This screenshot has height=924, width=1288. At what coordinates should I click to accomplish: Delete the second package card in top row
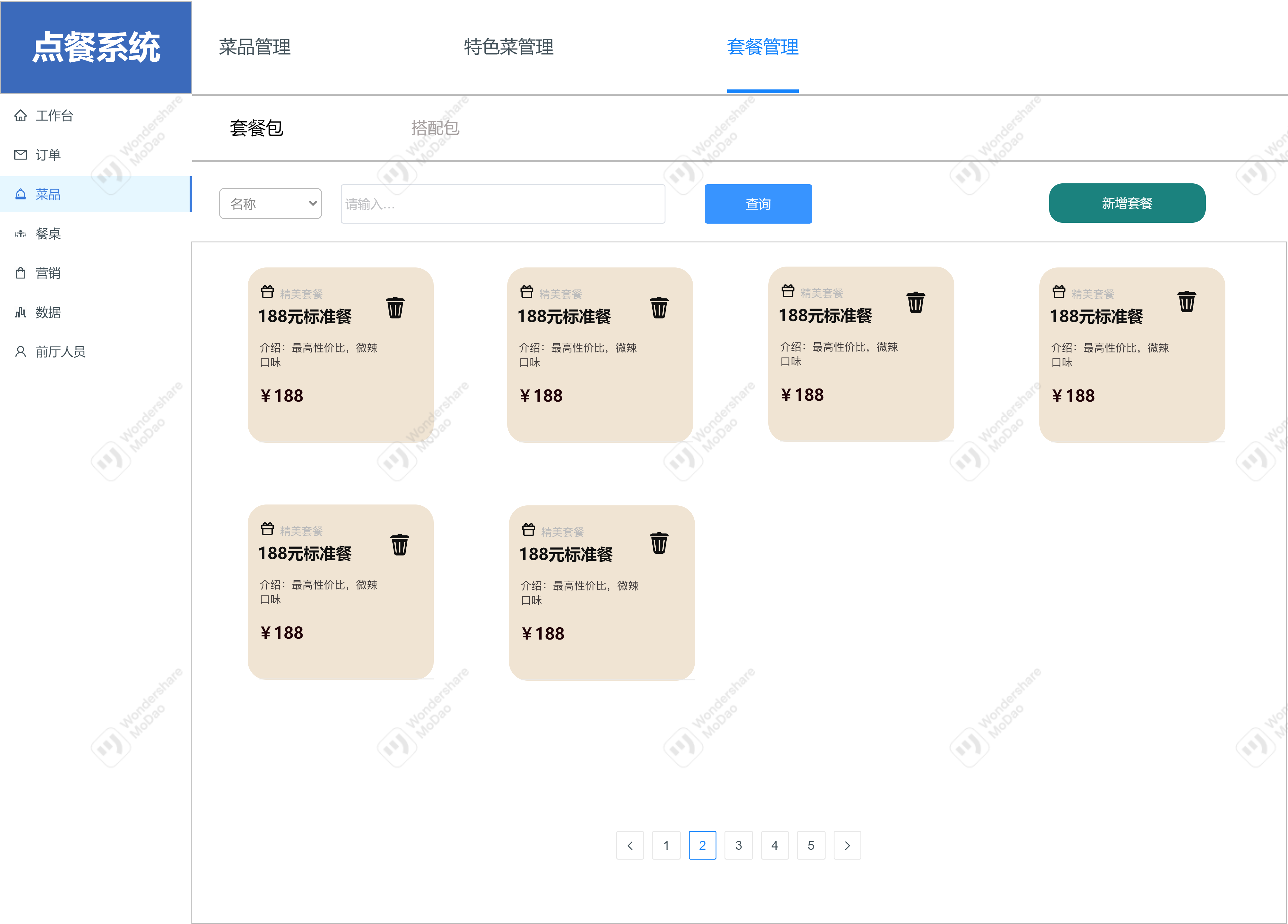point(659,308)
